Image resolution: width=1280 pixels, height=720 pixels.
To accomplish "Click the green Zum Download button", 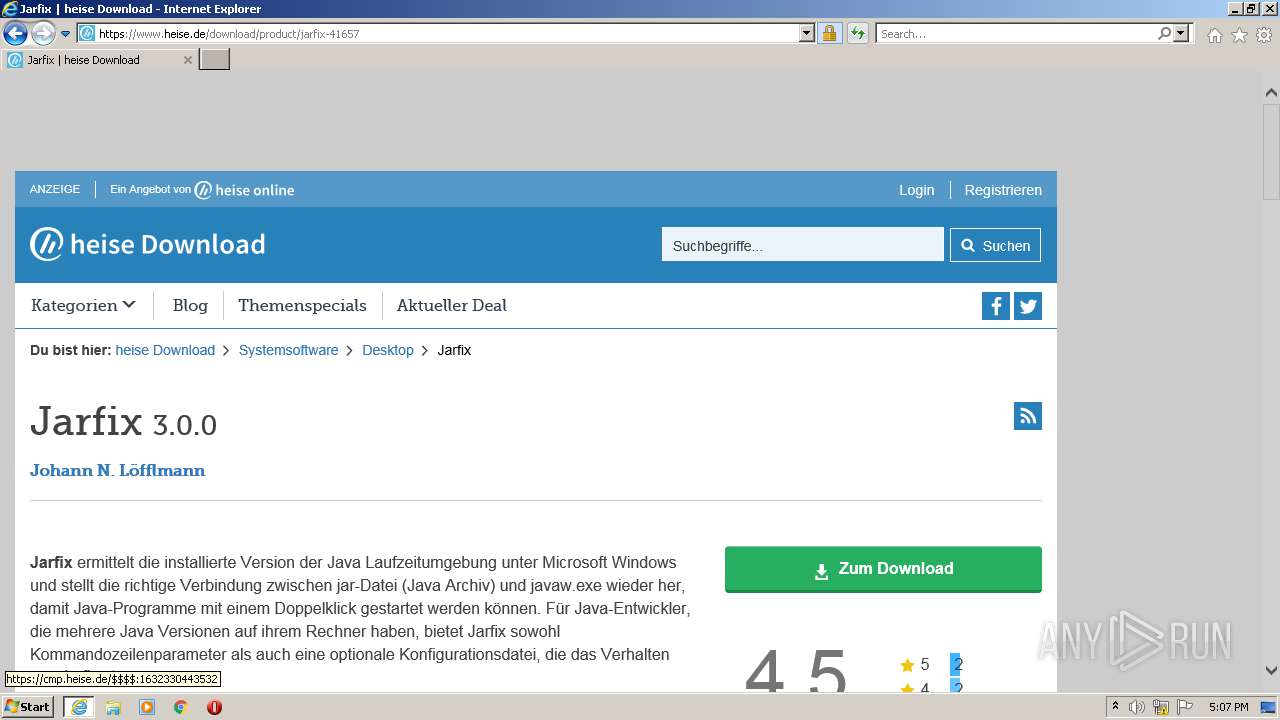I will point(883,569).
